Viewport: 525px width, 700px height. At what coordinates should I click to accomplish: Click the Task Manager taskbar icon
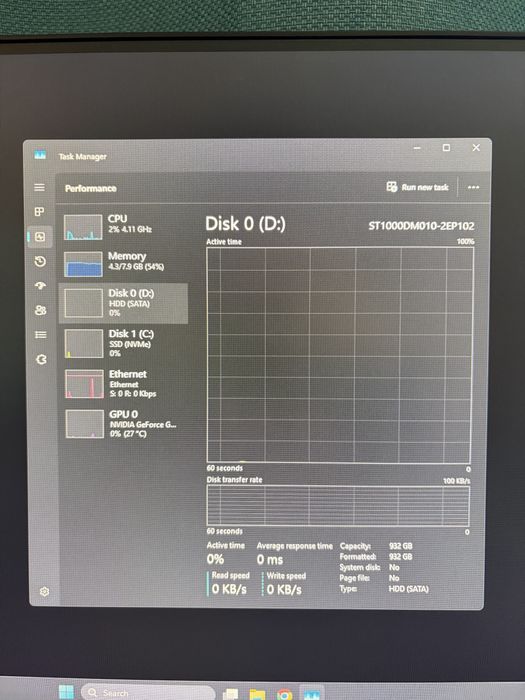tap(312, 694)
